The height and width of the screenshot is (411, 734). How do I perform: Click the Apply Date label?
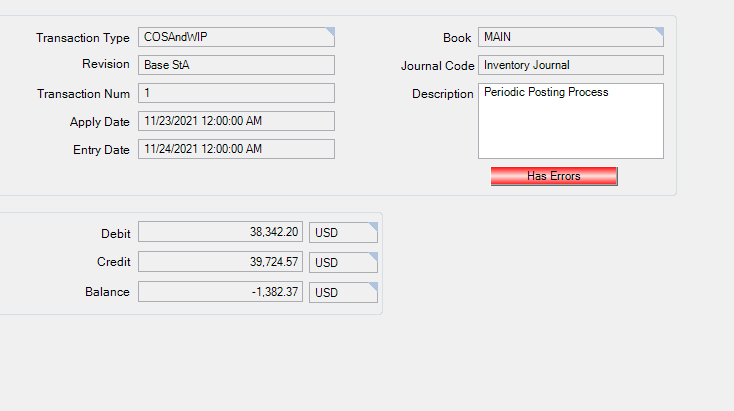[x=100, y=122]
